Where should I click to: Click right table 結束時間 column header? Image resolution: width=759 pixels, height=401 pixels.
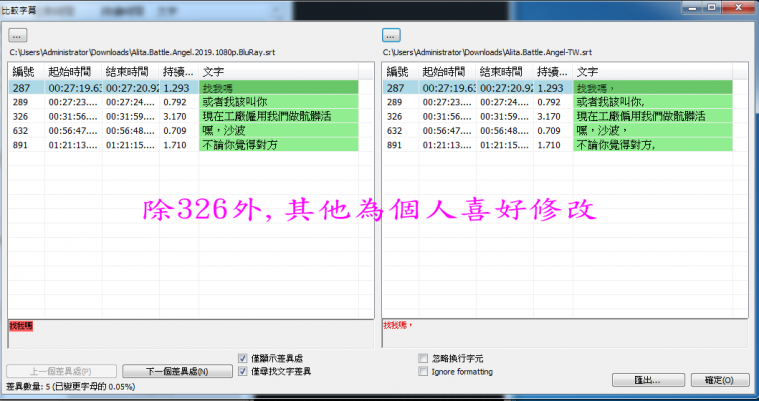click(x=505, y=72)
